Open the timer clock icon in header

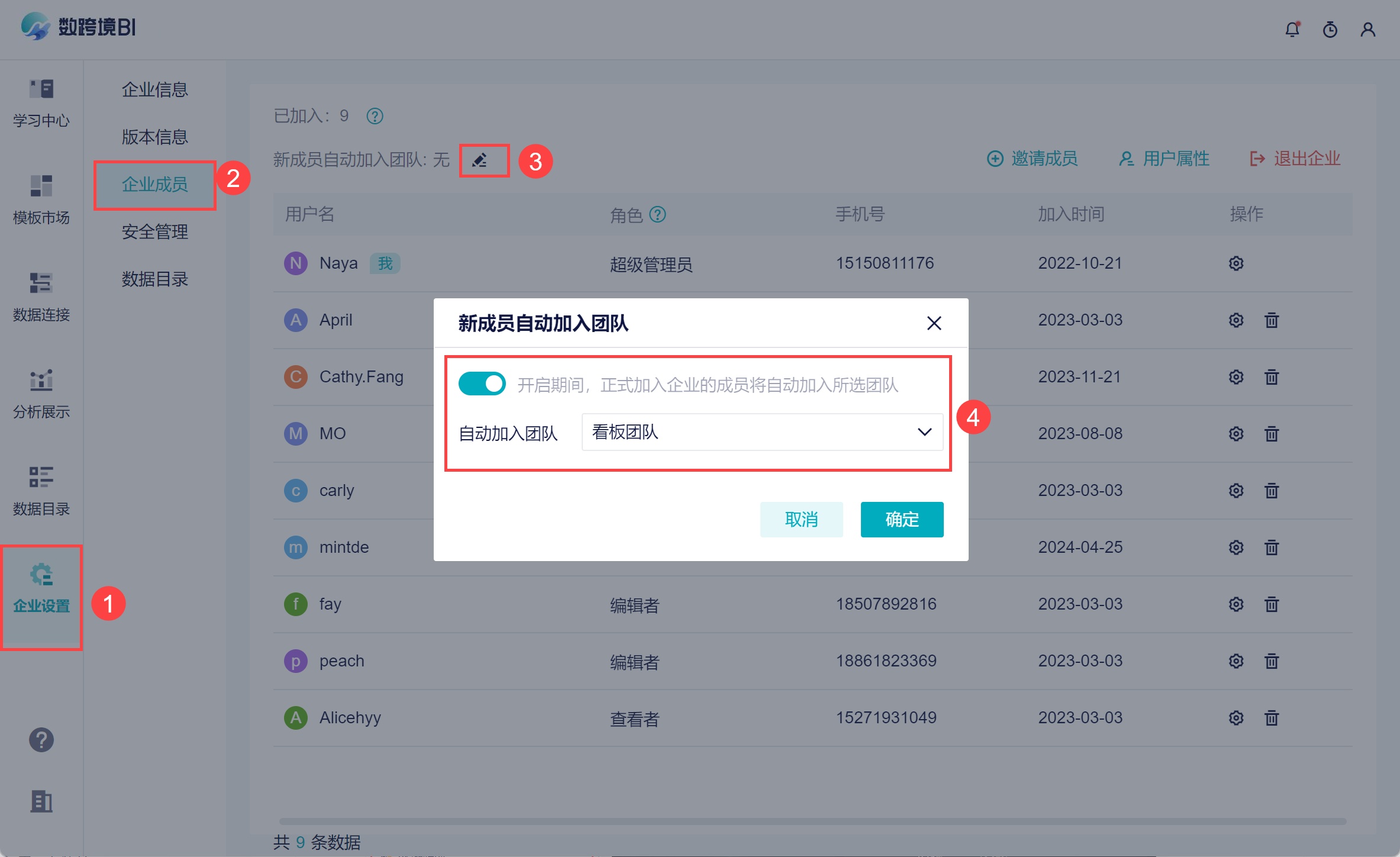[x=1330, y=30]
